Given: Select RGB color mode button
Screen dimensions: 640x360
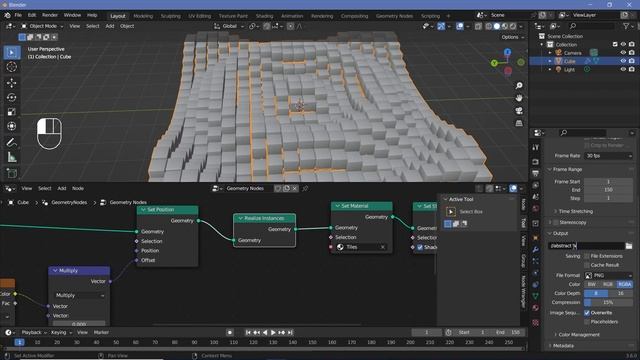Looking at the screenshot, I should click(x=608, y=284).
